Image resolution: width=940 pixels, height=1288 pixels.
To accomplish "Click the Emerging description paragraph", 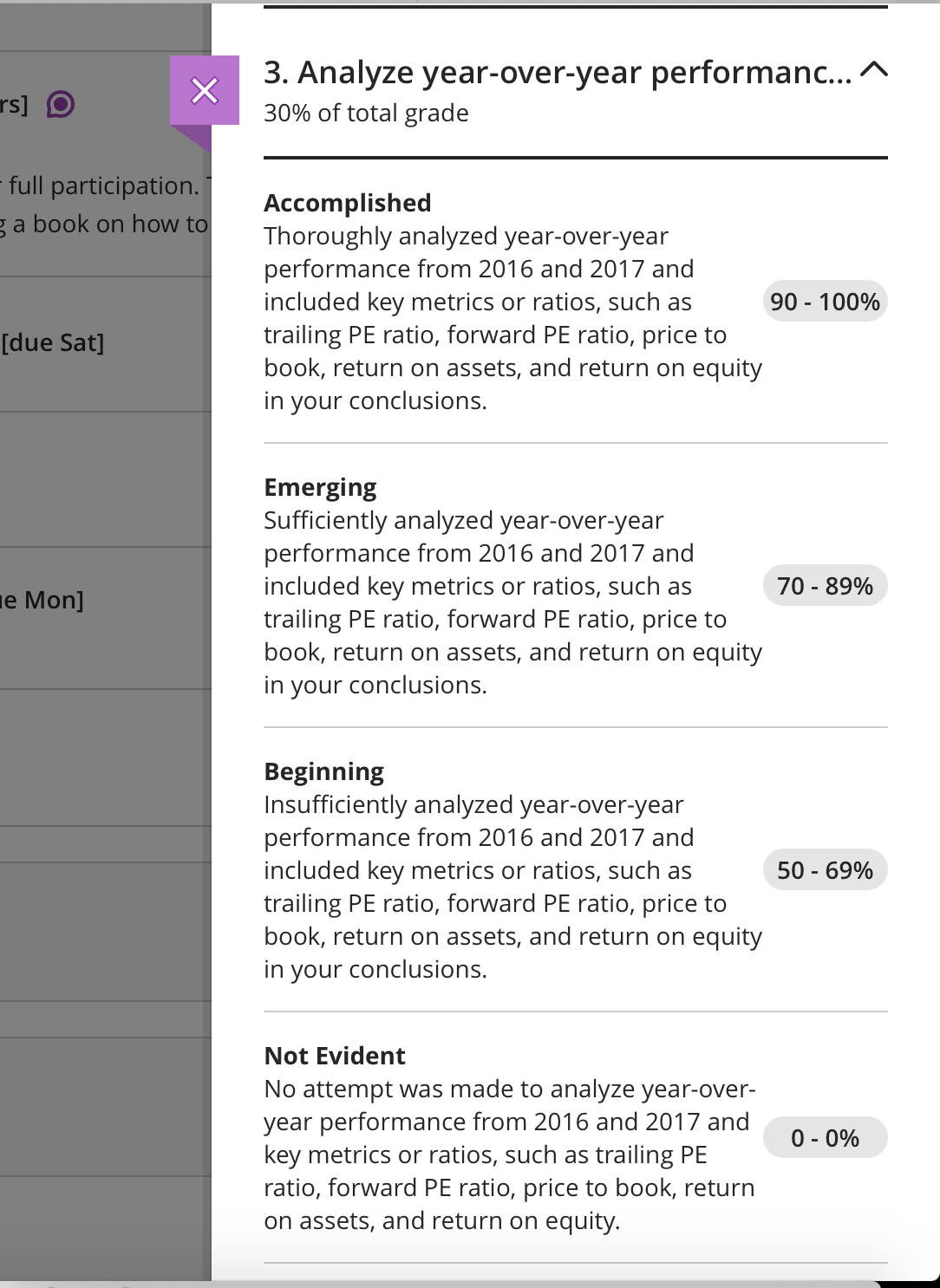I will (513, 602).
